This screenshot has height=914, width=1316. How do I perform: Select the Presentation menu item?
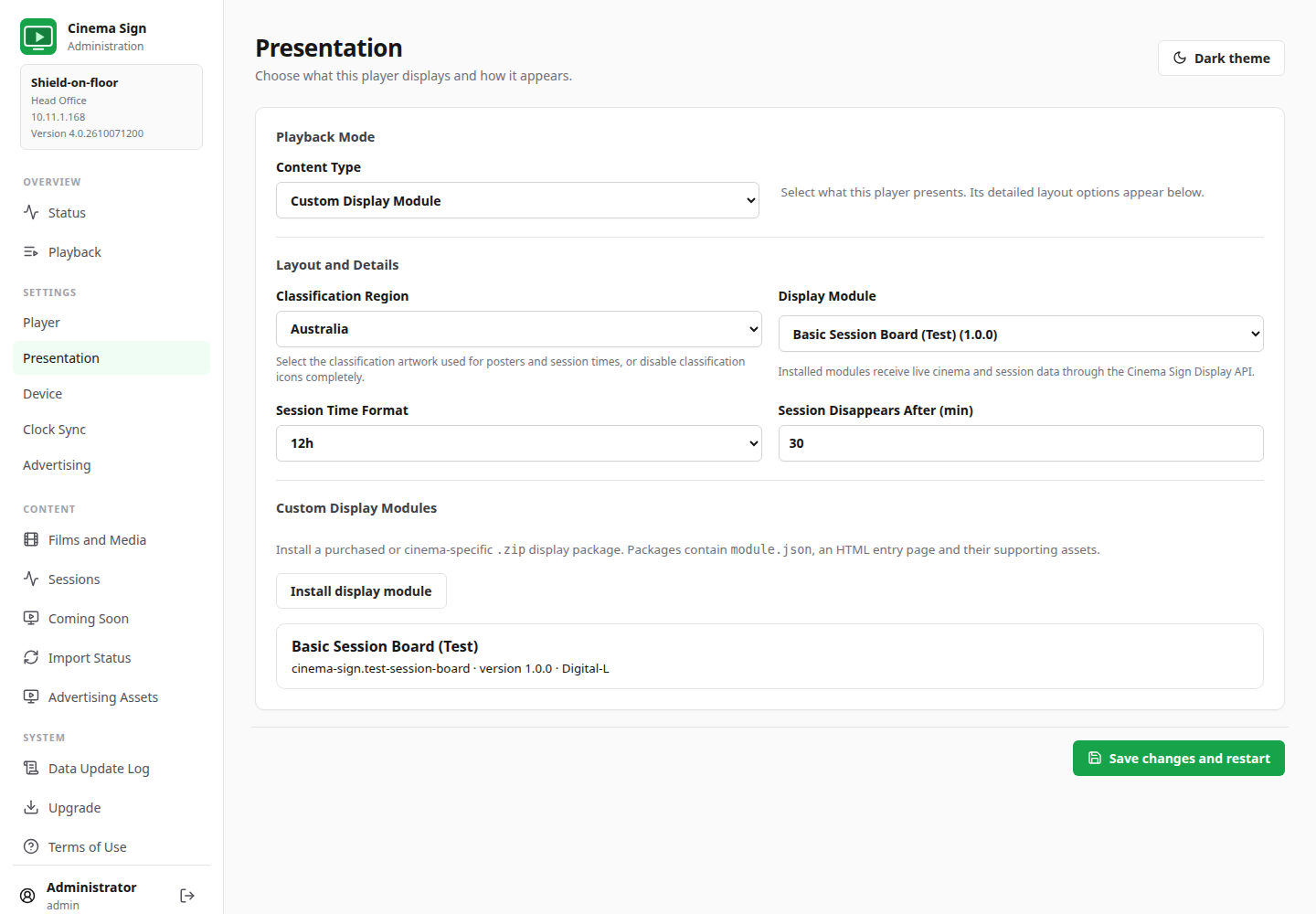click(x=111, y=358)
